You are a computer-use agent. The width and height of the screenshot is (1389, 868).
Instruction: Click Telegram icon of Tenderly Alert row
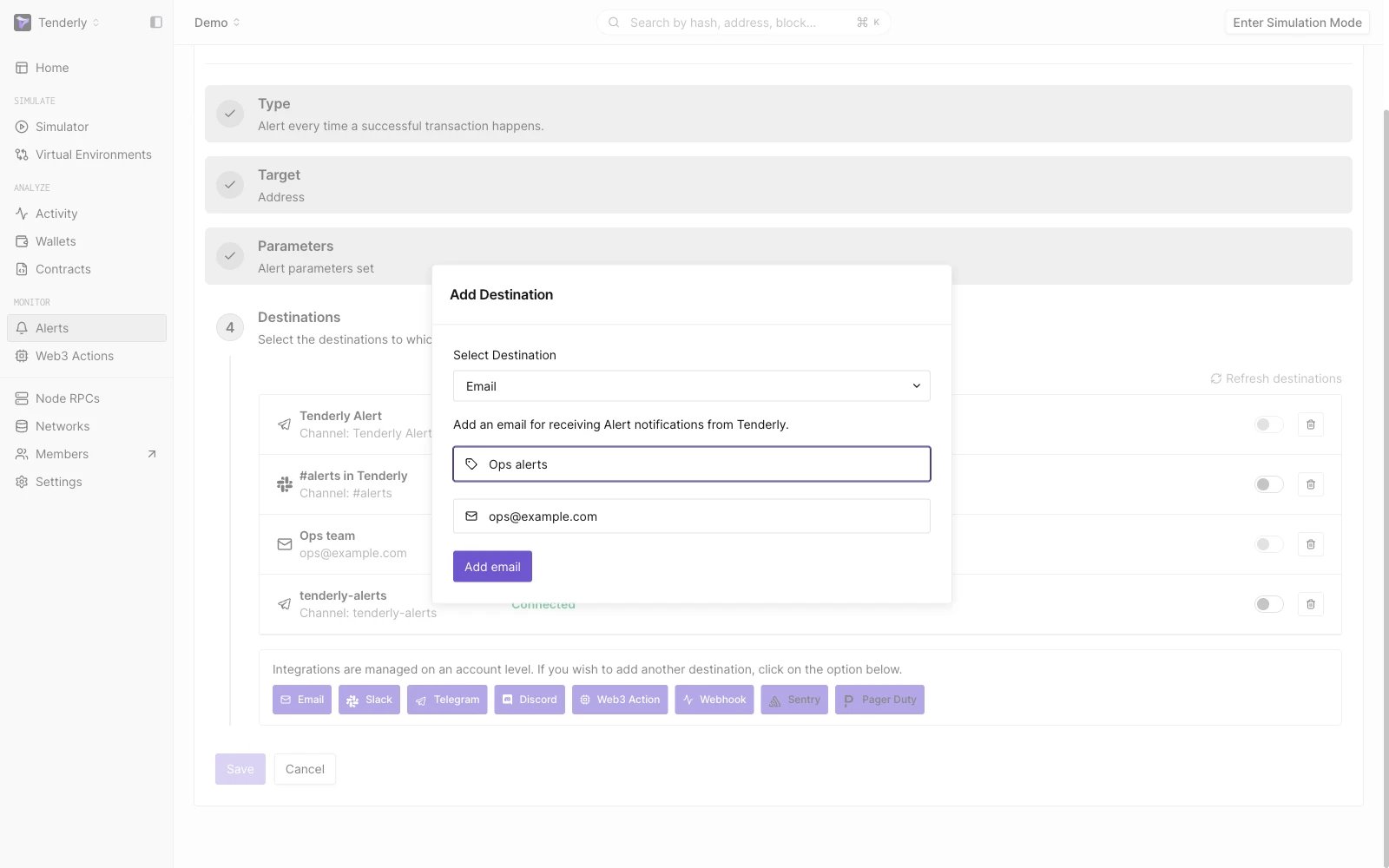[x=284, y=424]
